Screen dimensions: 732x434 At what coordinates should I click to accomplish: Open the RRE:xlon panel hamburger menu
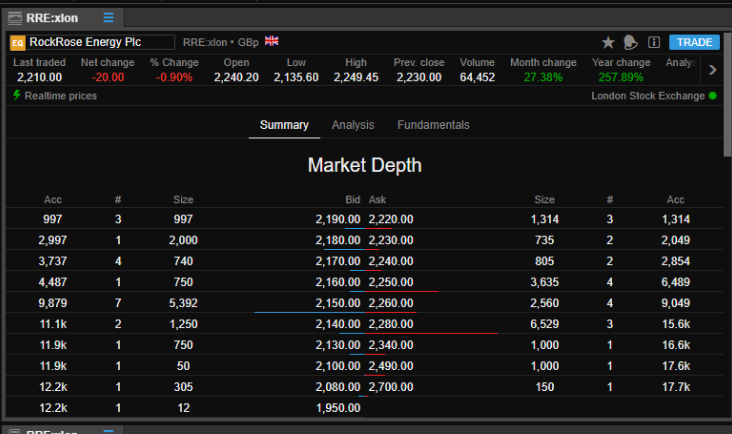pyautogui.click(x=108, y=18)
